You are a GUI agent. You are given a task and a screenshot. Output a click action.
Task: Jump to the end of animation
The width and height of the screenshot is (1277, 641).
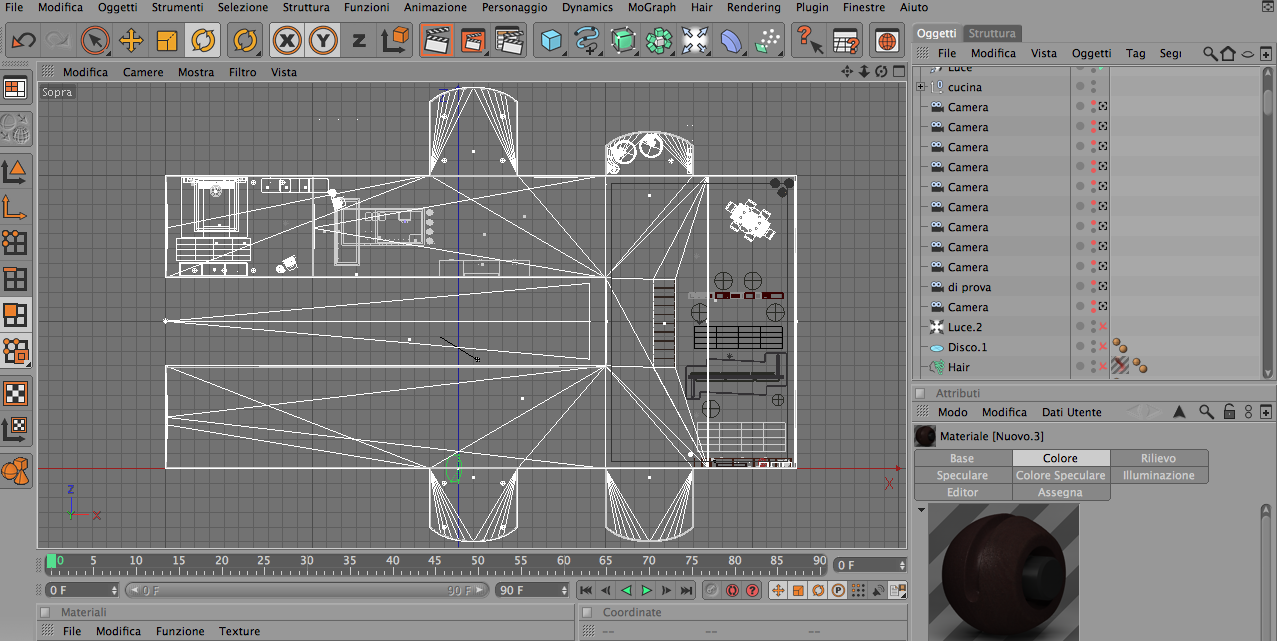(686, 591)
